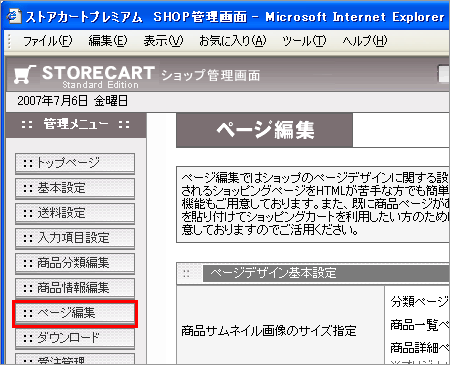Select 送料設定 sidebar button
Screen dimensions: 450x365
75,213
